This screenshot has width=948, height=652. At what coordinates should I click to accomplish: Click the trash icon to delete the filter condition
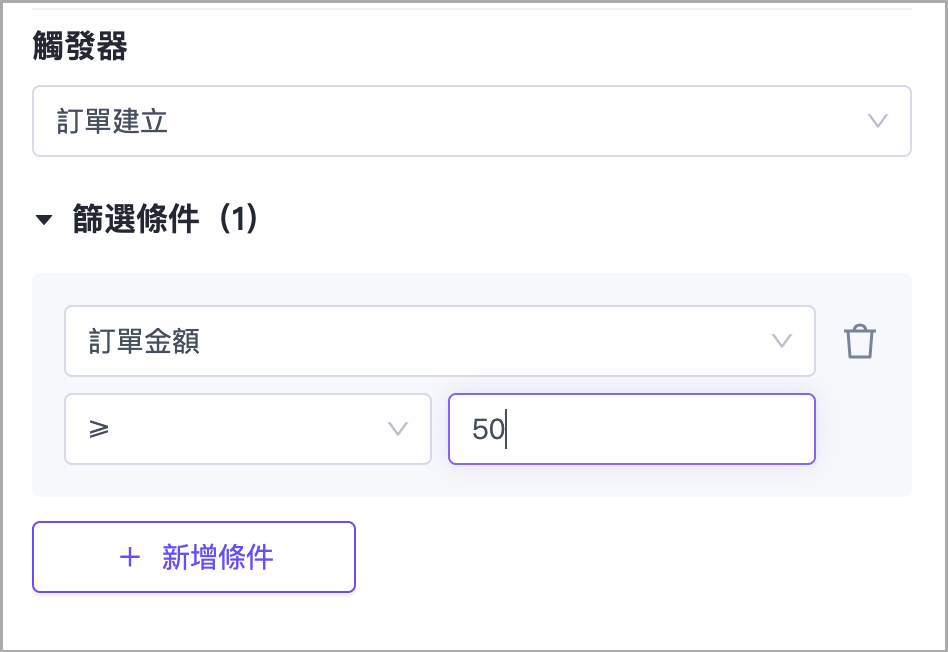(859, 341)
